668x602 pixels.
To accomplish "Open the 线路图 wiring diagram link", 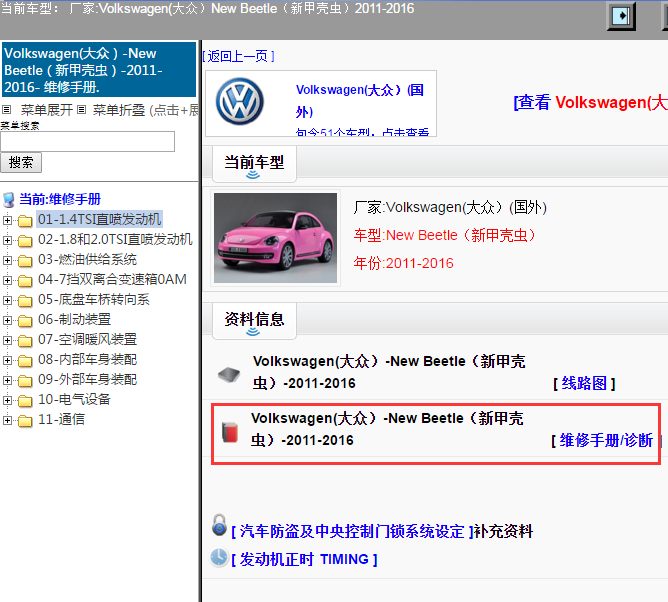I will [584, 383].
